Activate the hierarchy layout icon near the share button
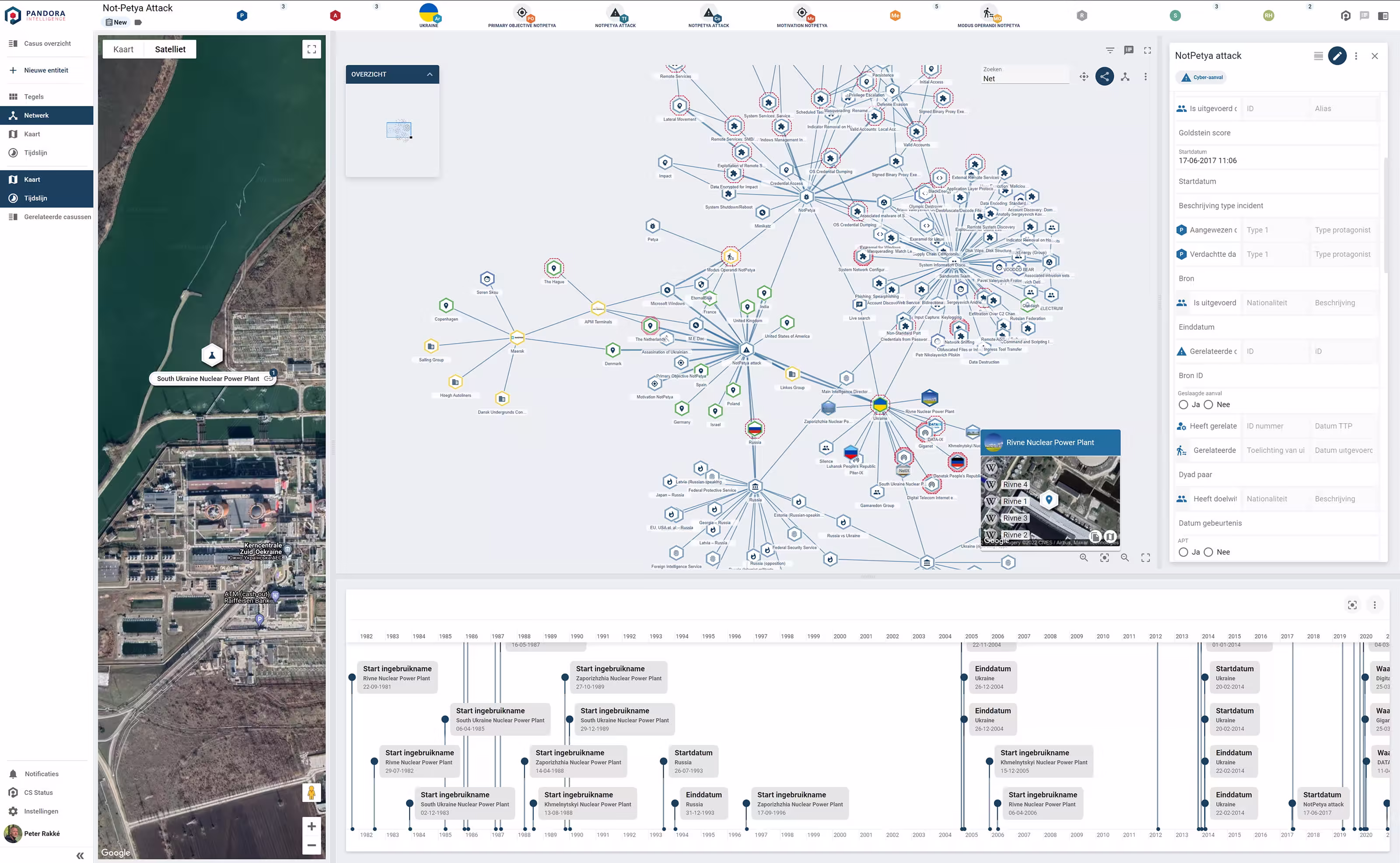The image size is (1400, 863). click(x=1126, y=76)
